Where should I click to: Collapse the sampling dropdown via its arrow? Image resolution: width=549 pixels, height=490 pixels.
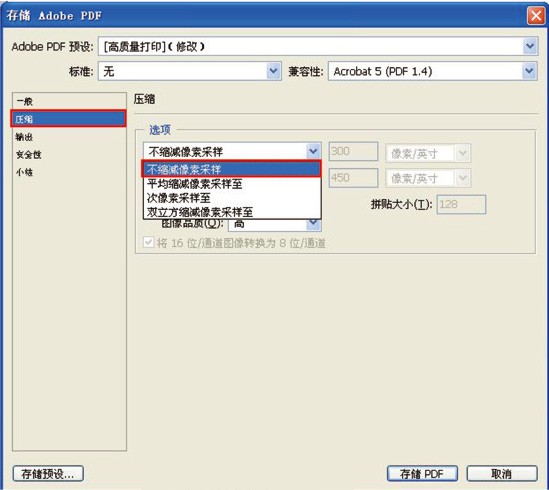pos(313,151)
